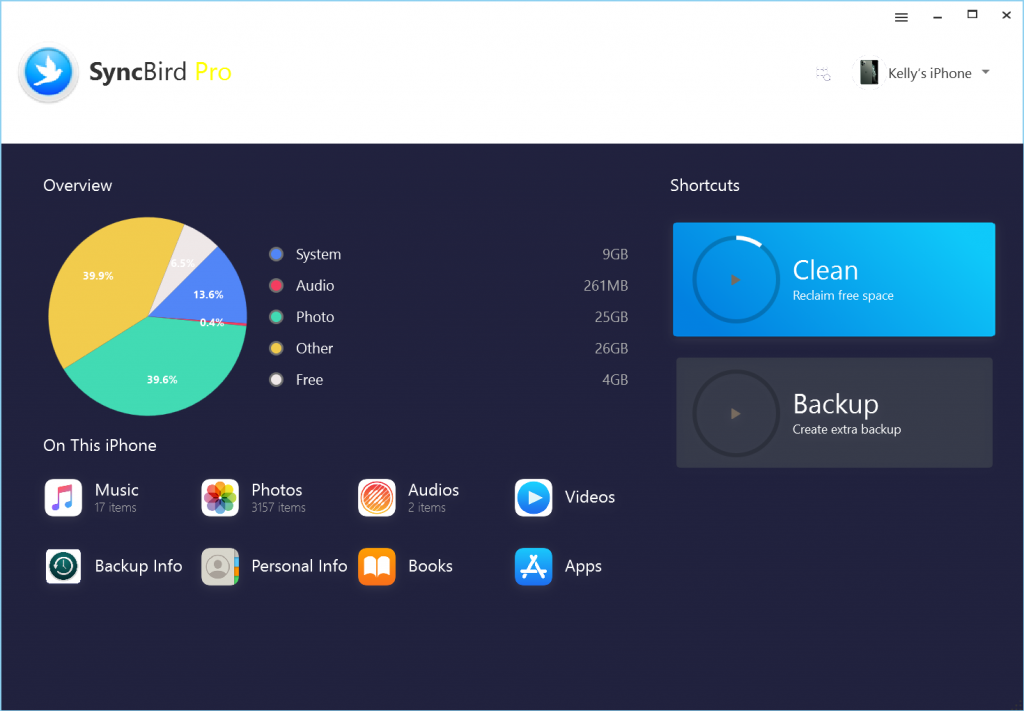Select the Other legend label
This screenshot has height=711, width=1024.
pos(314,348)
